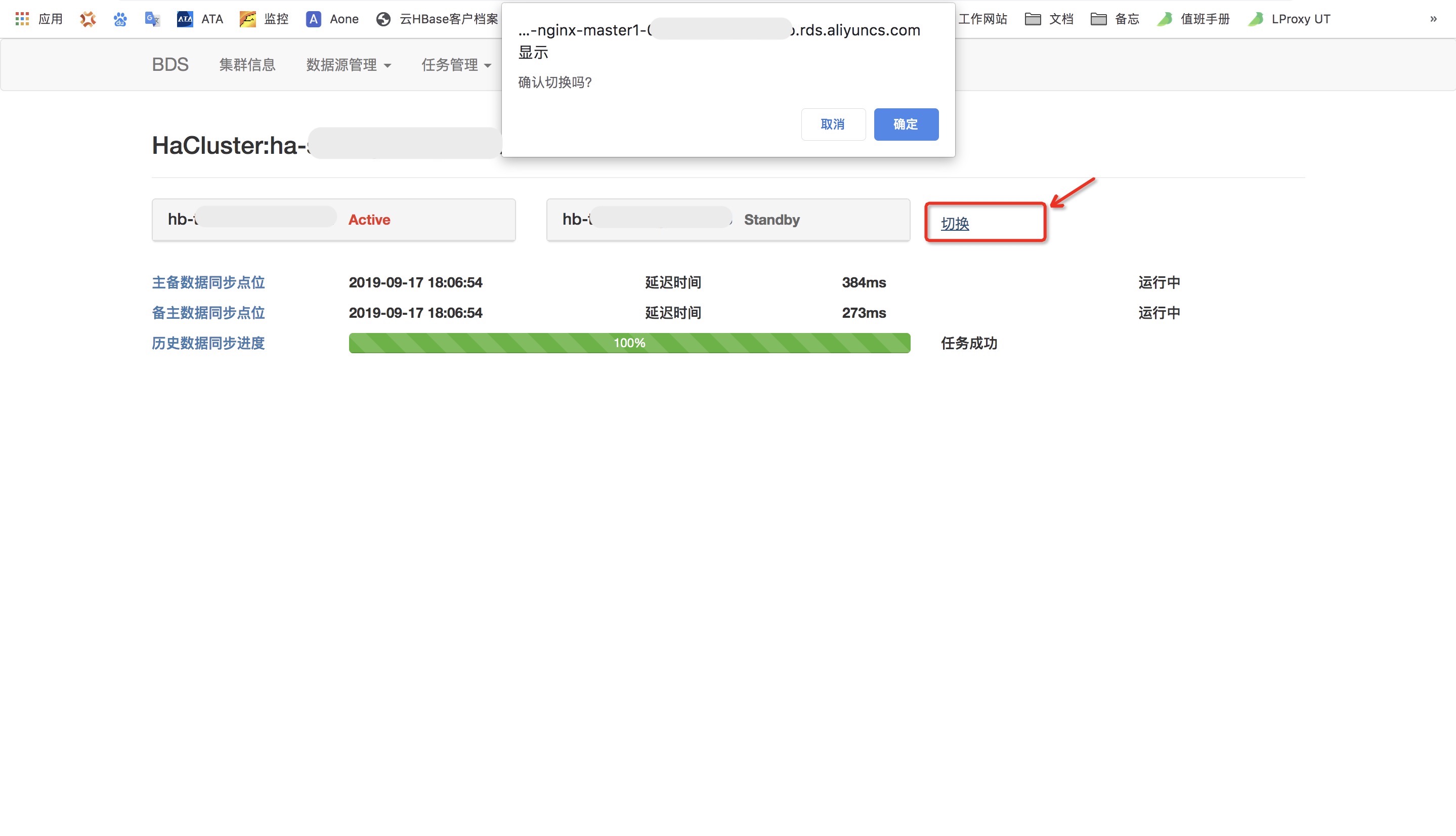The height and width of the screenshot is (836, 1456).
Task: Click the 切换 link
Action: [x=955, y=223]
